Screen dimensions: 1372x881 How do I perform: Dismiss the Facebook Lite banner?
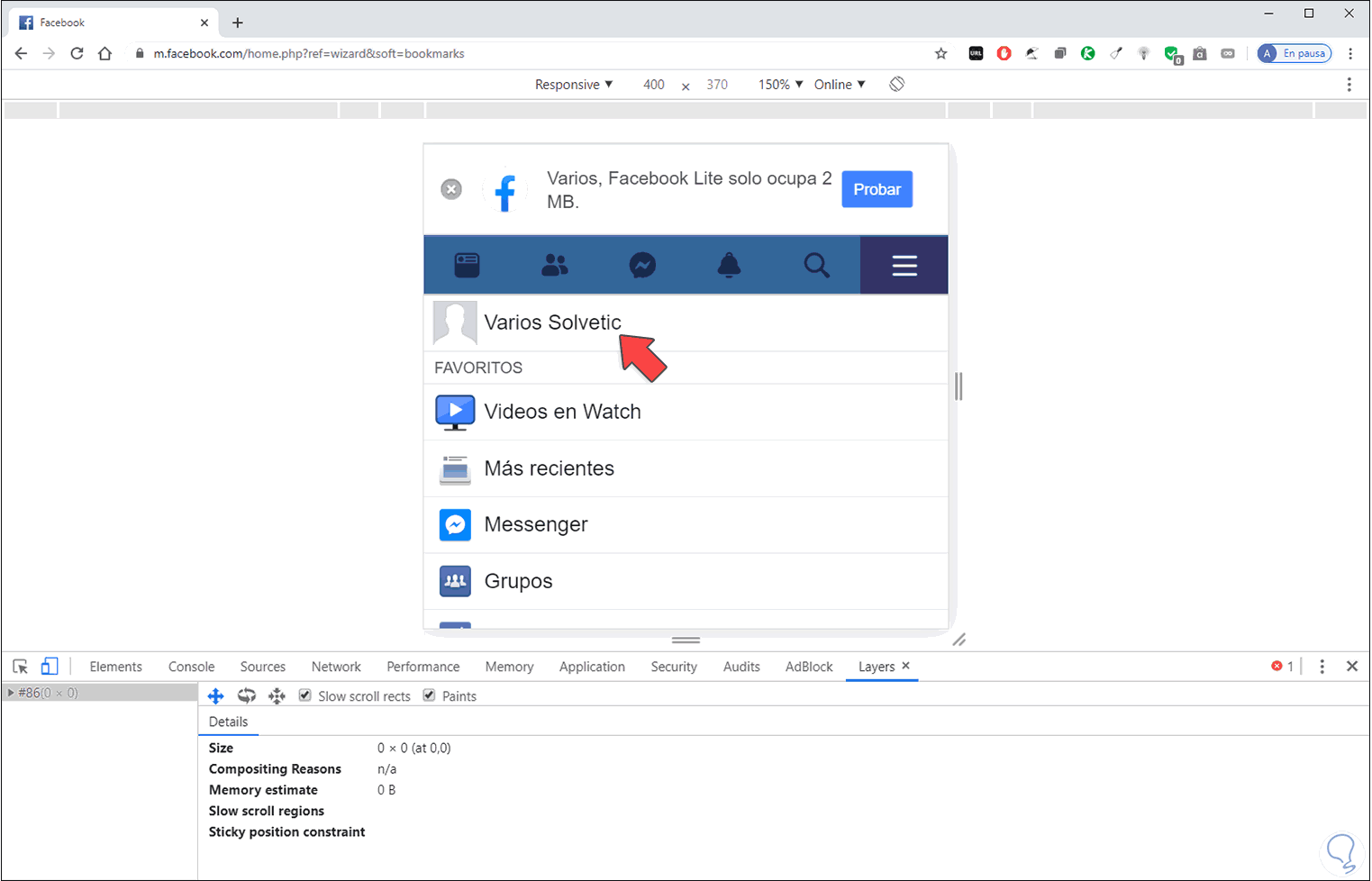(451, 189)
